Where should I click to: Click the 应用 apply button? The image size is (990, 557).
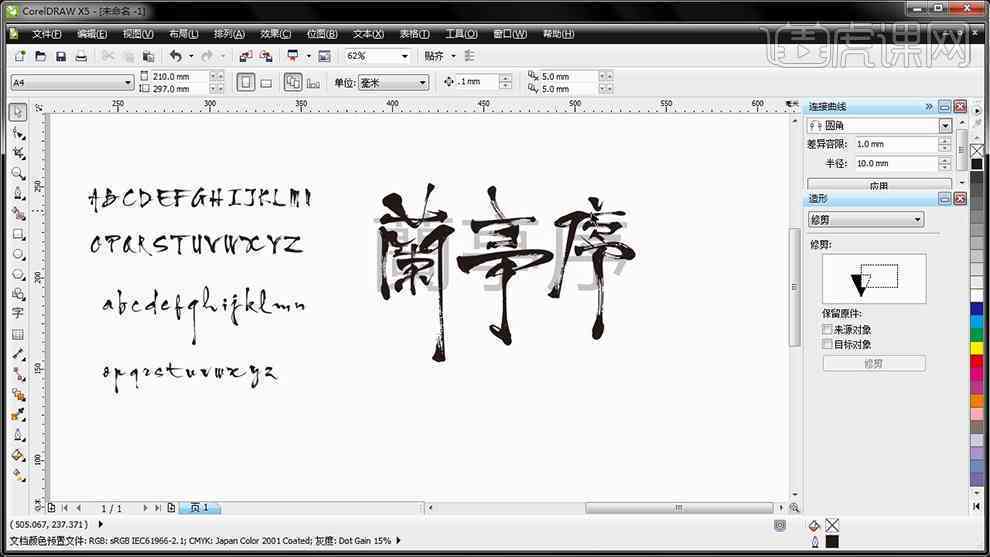[x=879, y=185]
